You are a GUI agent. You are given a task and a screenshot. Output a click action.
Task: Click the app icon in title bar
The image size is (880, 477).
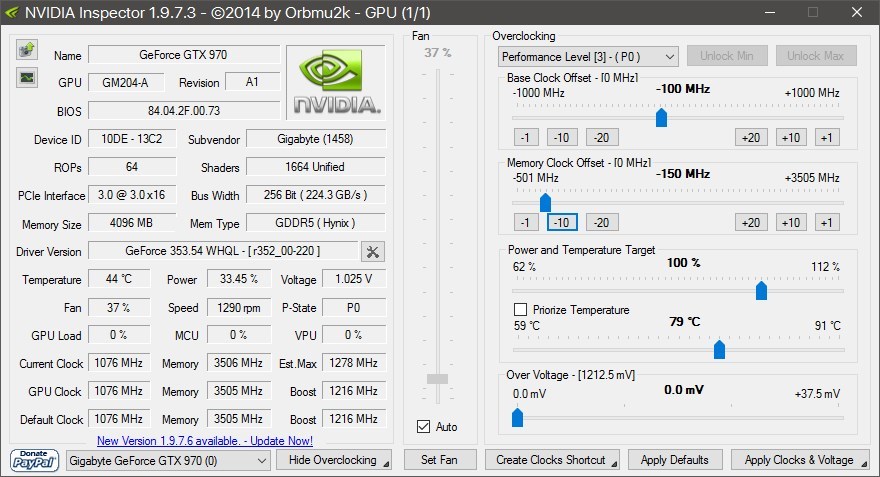(x=11, y=12)
